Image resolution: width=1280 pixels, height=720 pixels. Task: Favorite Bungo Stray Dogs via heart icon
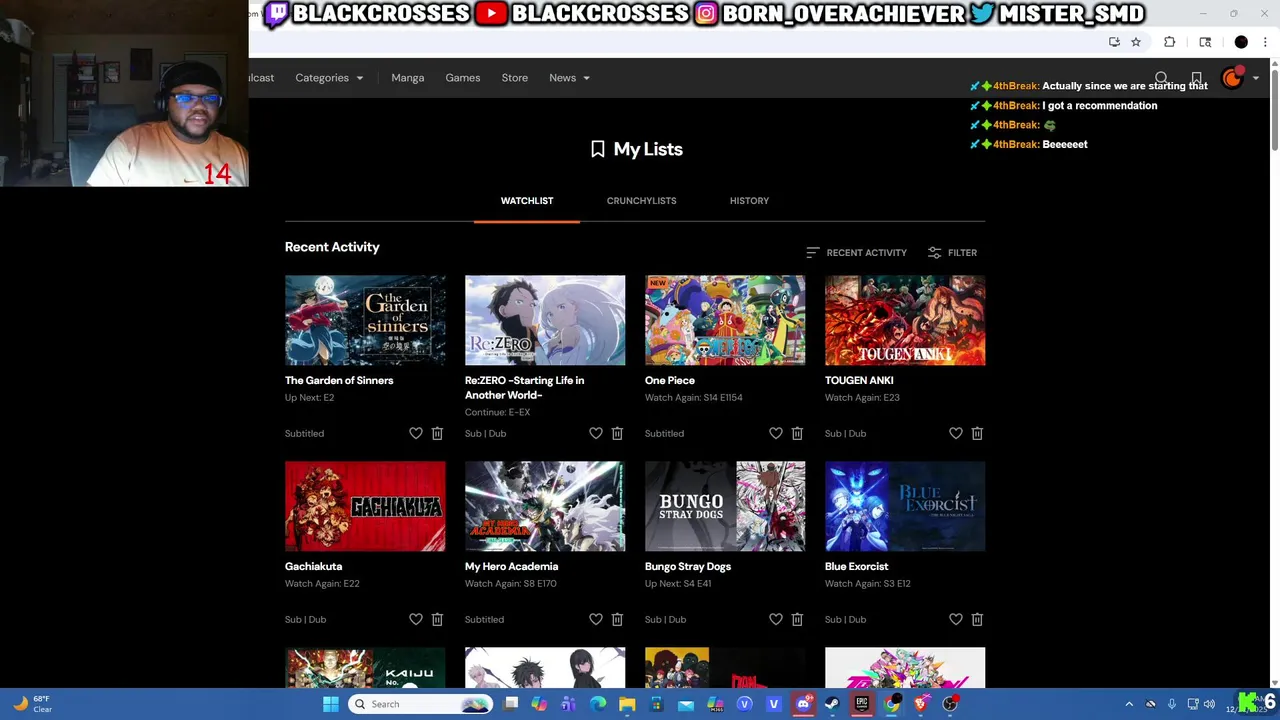point(776,619)
